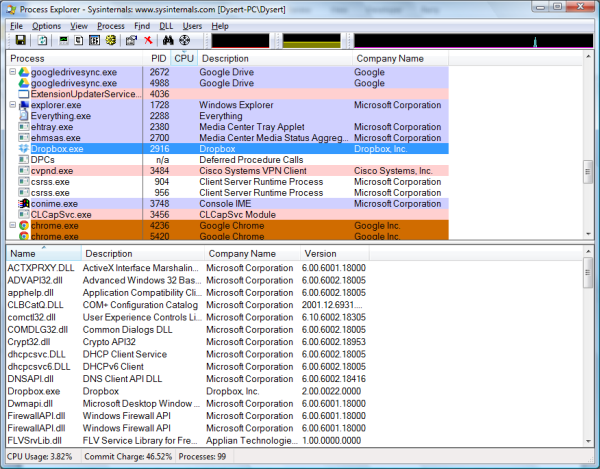Open the View menu
Screen dimensions: 600x469
click(79, 26)
